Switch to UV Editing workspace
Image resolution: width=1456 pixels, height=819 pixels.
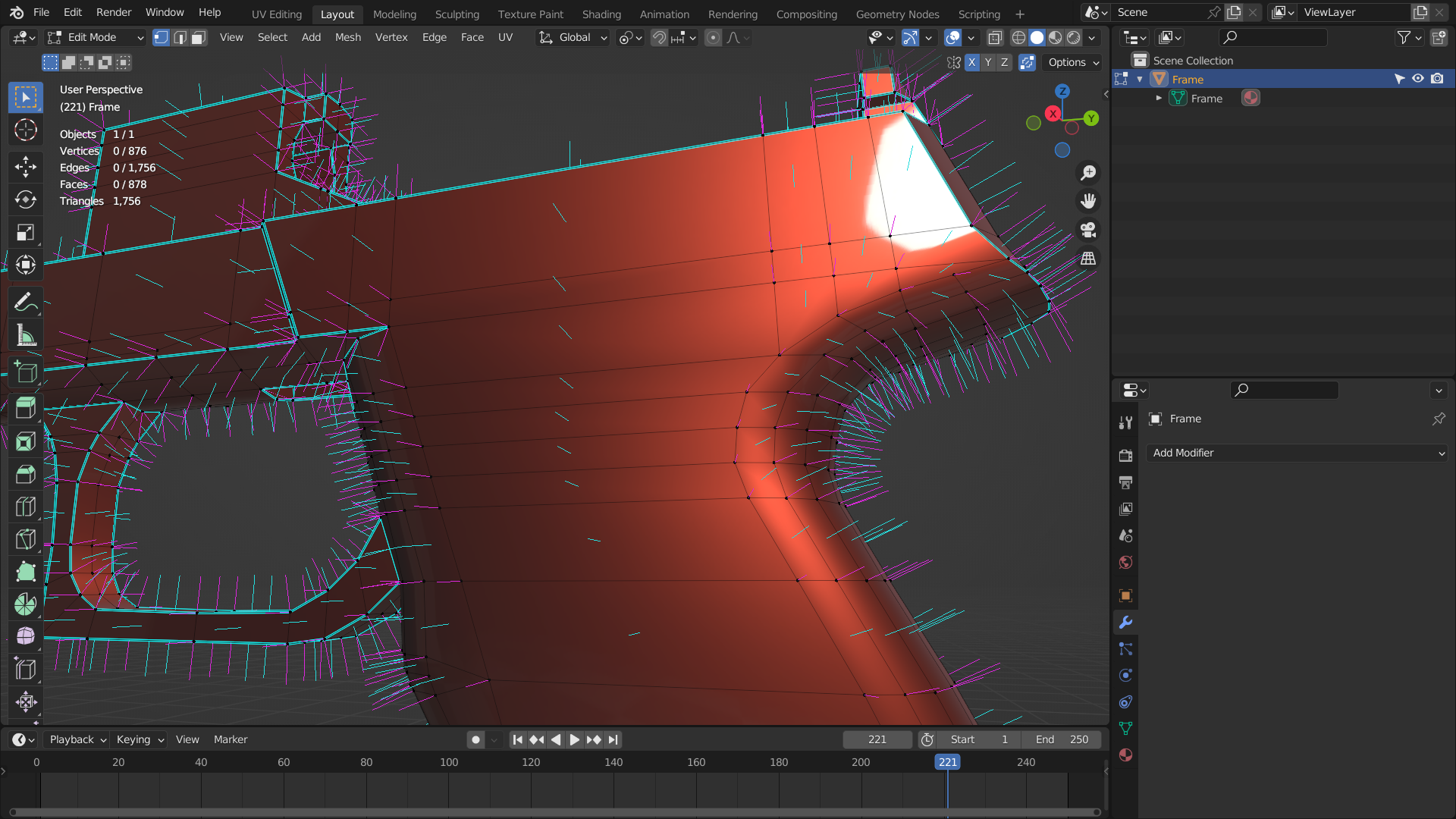tap(277, 14)
